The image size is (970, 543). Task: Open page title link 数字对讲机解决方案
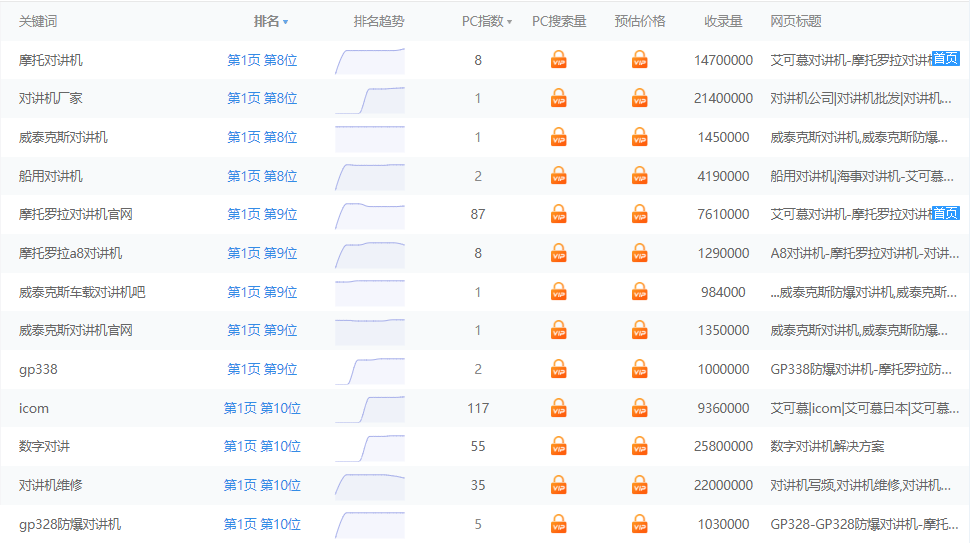[827, 446]
